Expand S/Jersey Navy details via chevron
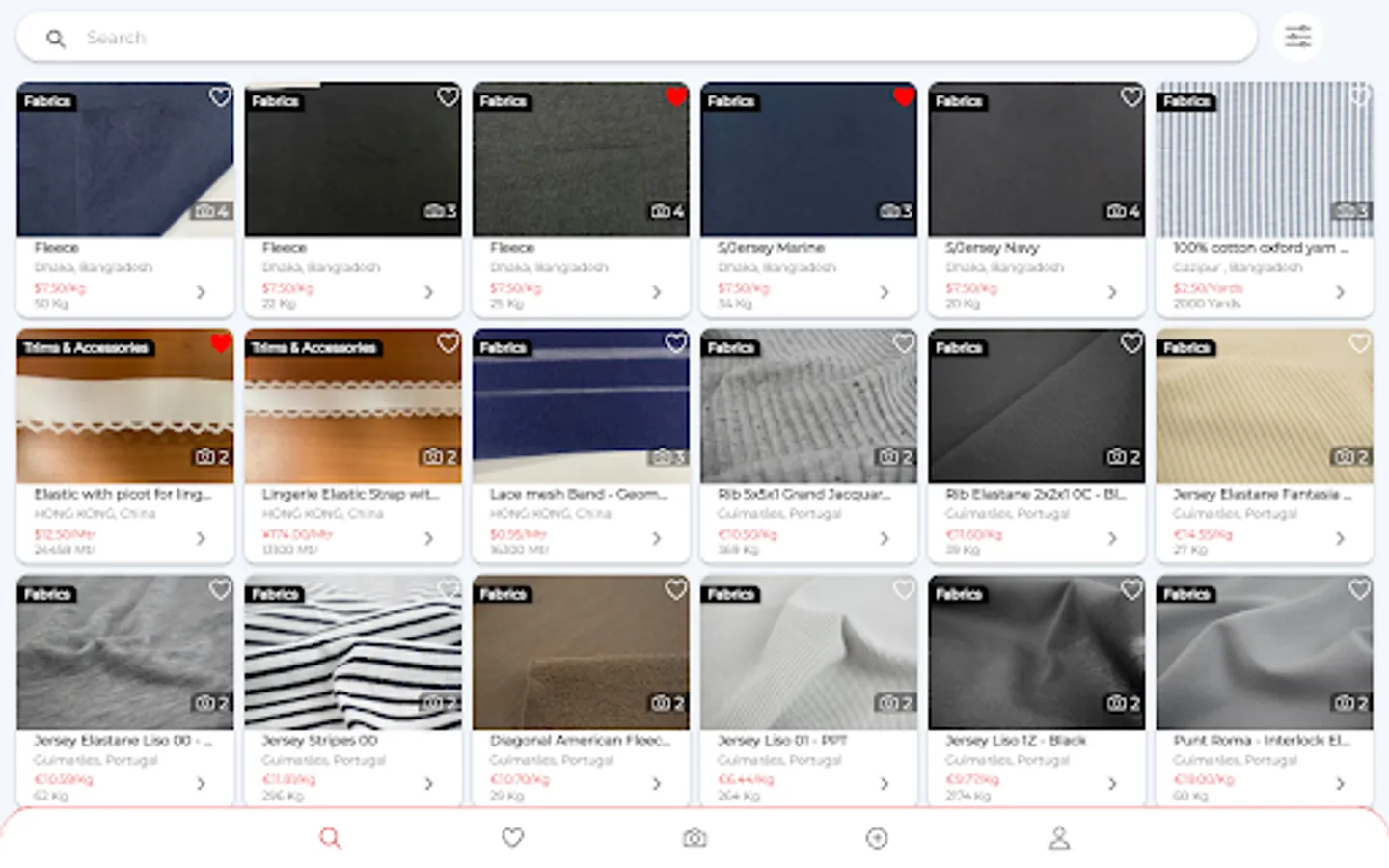The image size is (1389, 868). pos(1112,291)
